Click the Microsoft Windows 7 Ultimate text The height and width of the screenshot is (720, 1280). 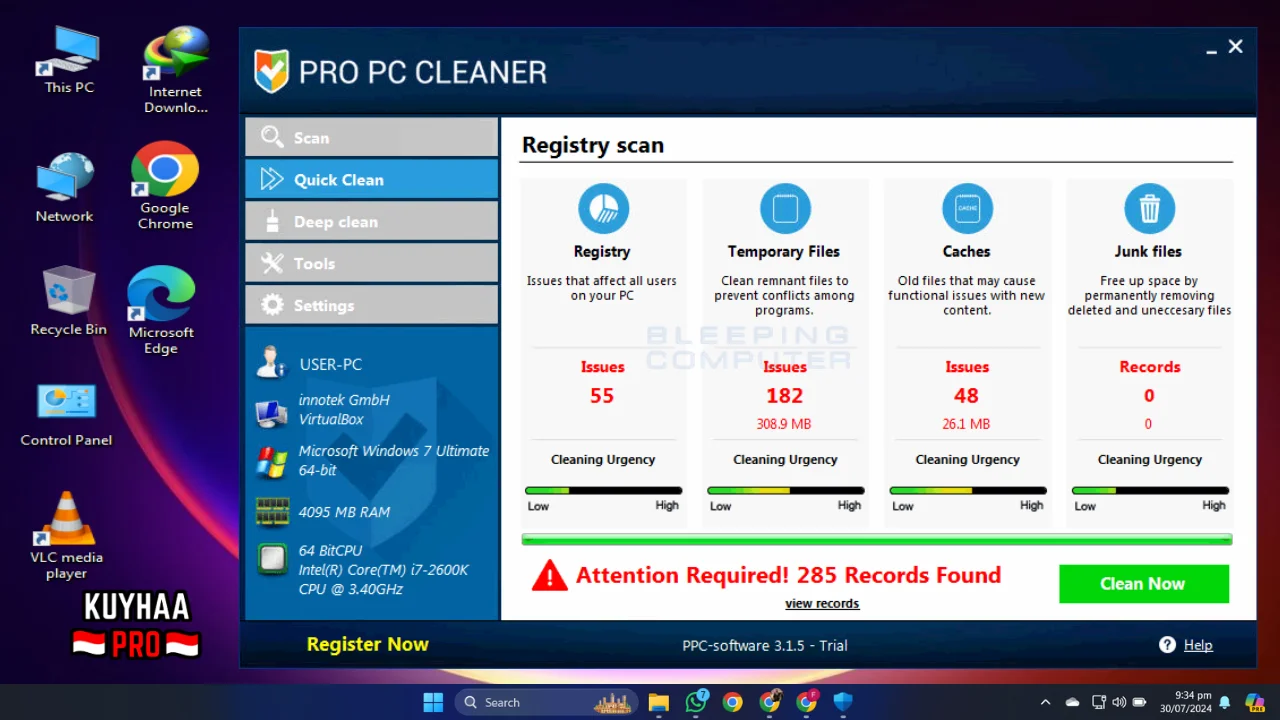394,451
